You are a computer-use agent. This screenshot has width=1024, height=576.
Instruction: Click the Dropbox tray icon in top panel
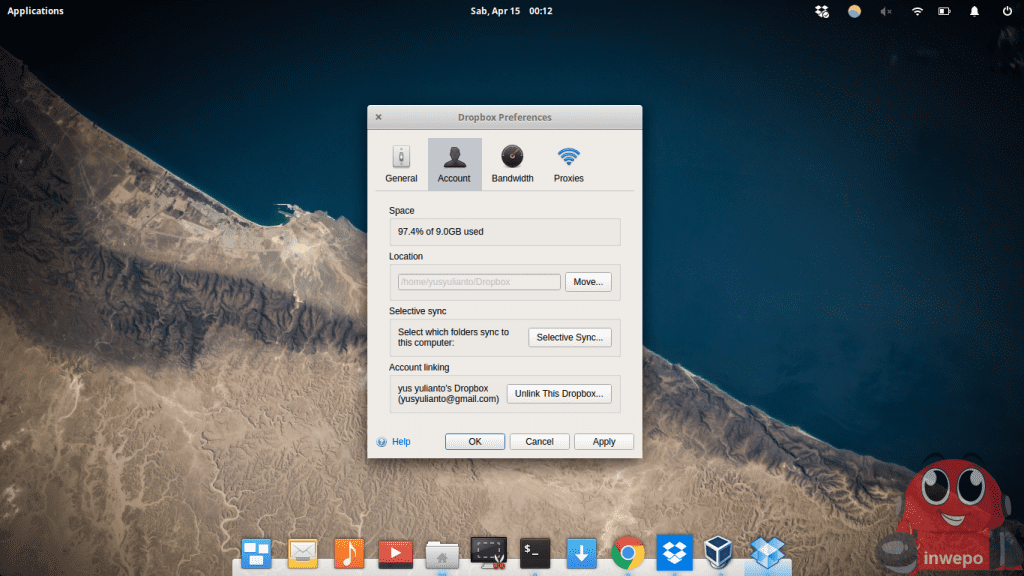[x=822, y=11]
